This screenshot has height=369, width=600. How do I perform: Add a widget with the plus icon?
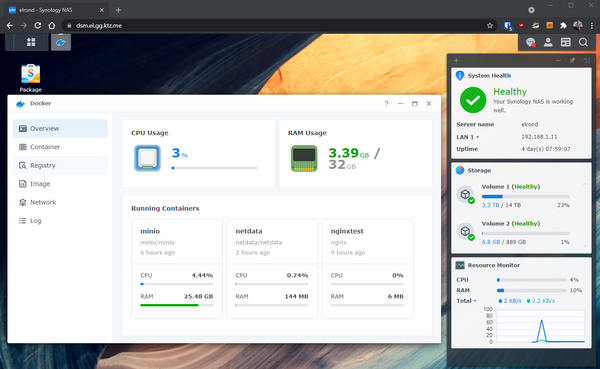click(456, 60)
